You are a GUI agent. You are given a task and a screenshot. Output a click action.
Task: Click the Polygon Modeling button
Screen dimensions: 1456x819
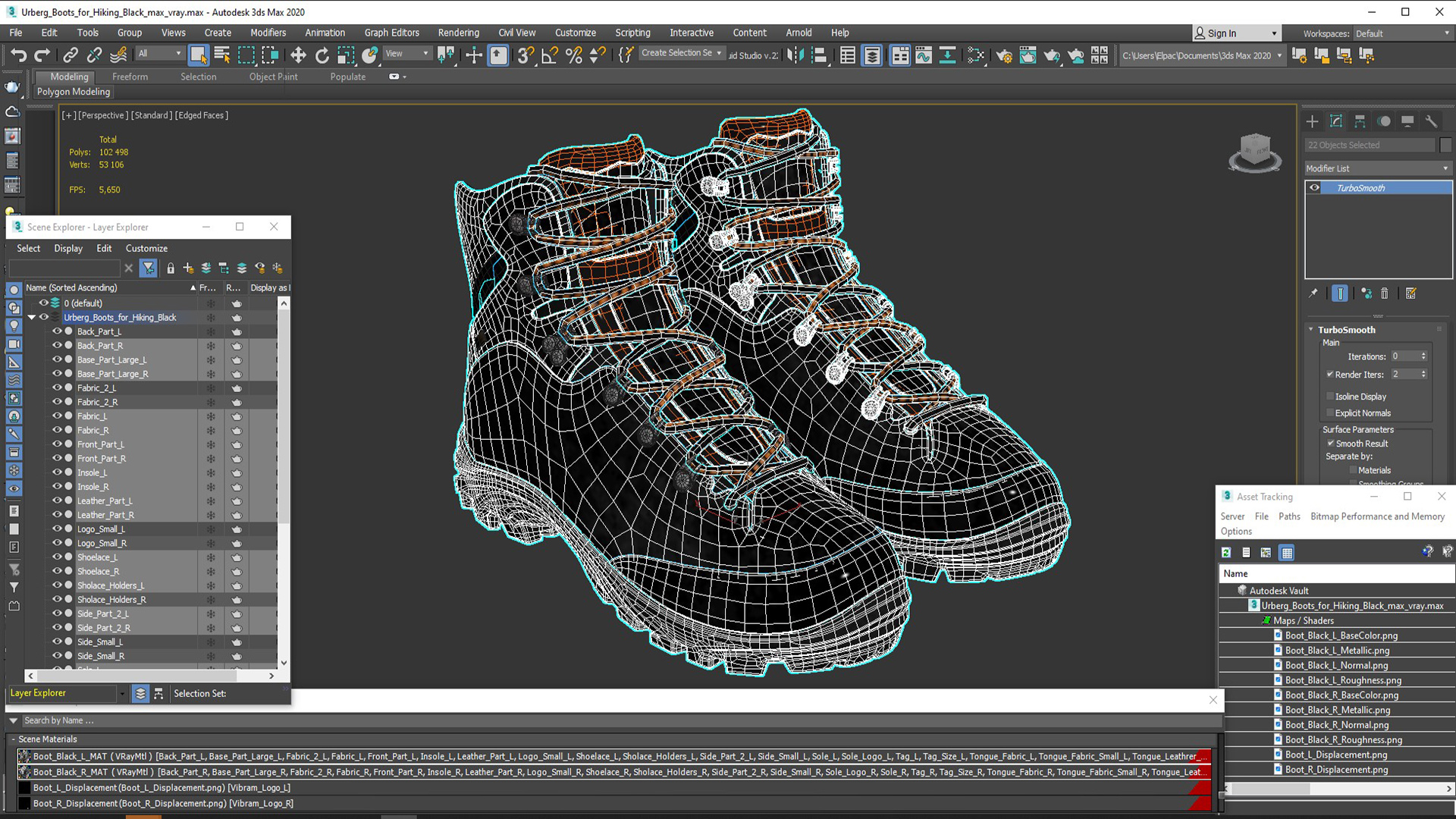74,92
